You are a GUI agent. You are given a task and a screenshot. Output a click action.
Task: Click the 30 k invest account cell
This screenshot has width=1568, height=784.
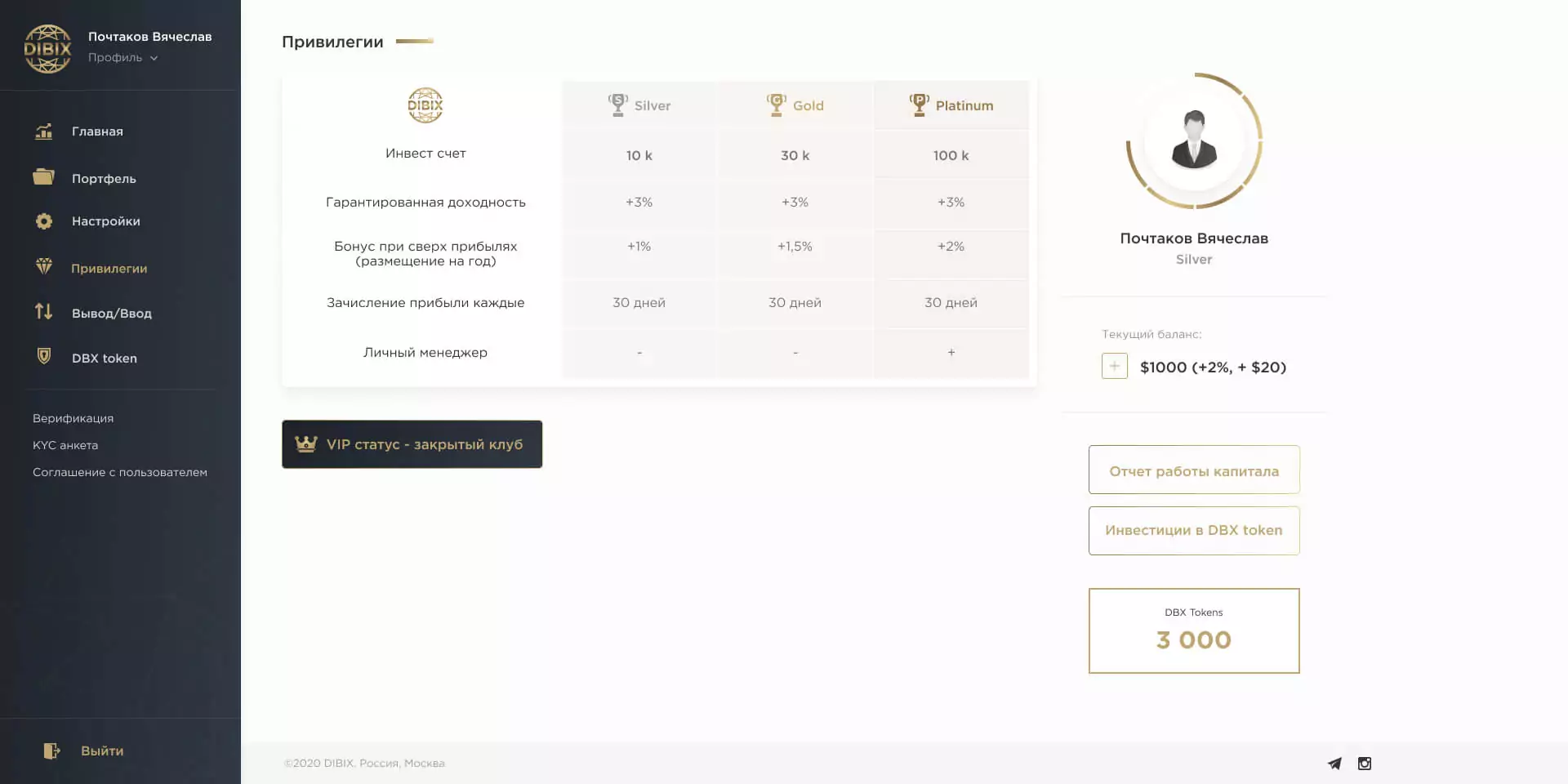(795, 155)
